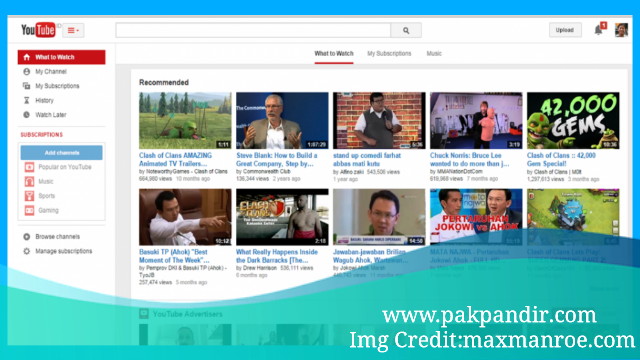
Task: Click the Upload button
Action: 564,30
